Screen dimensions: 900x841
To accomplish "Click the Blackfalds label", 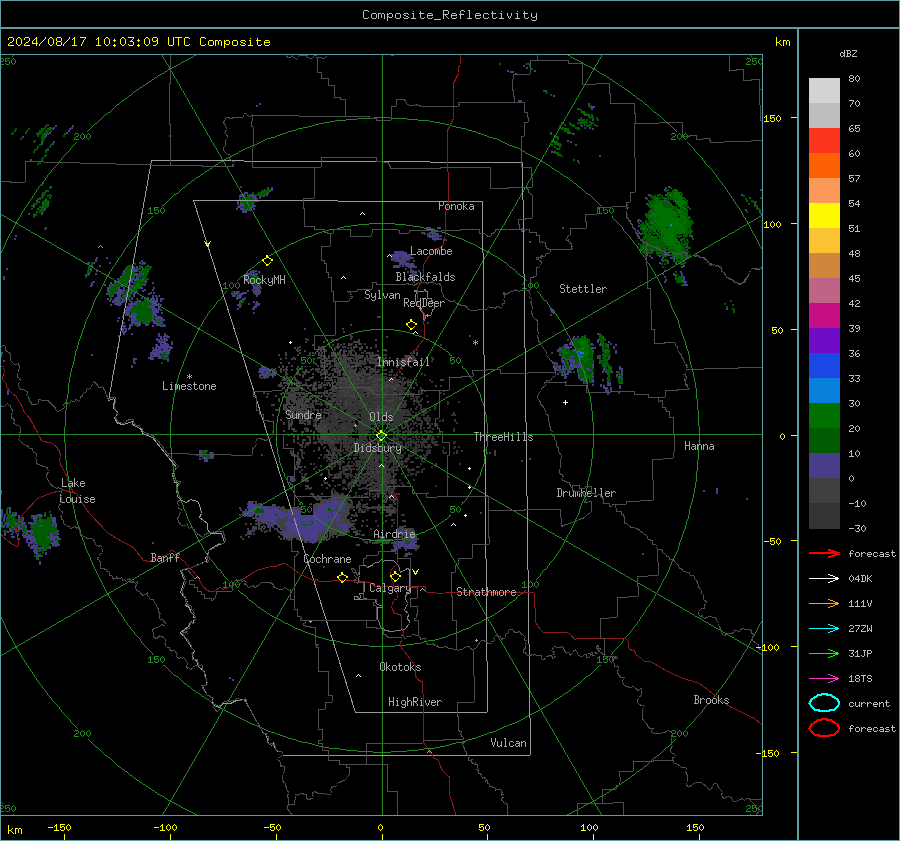I will [425, 277].
